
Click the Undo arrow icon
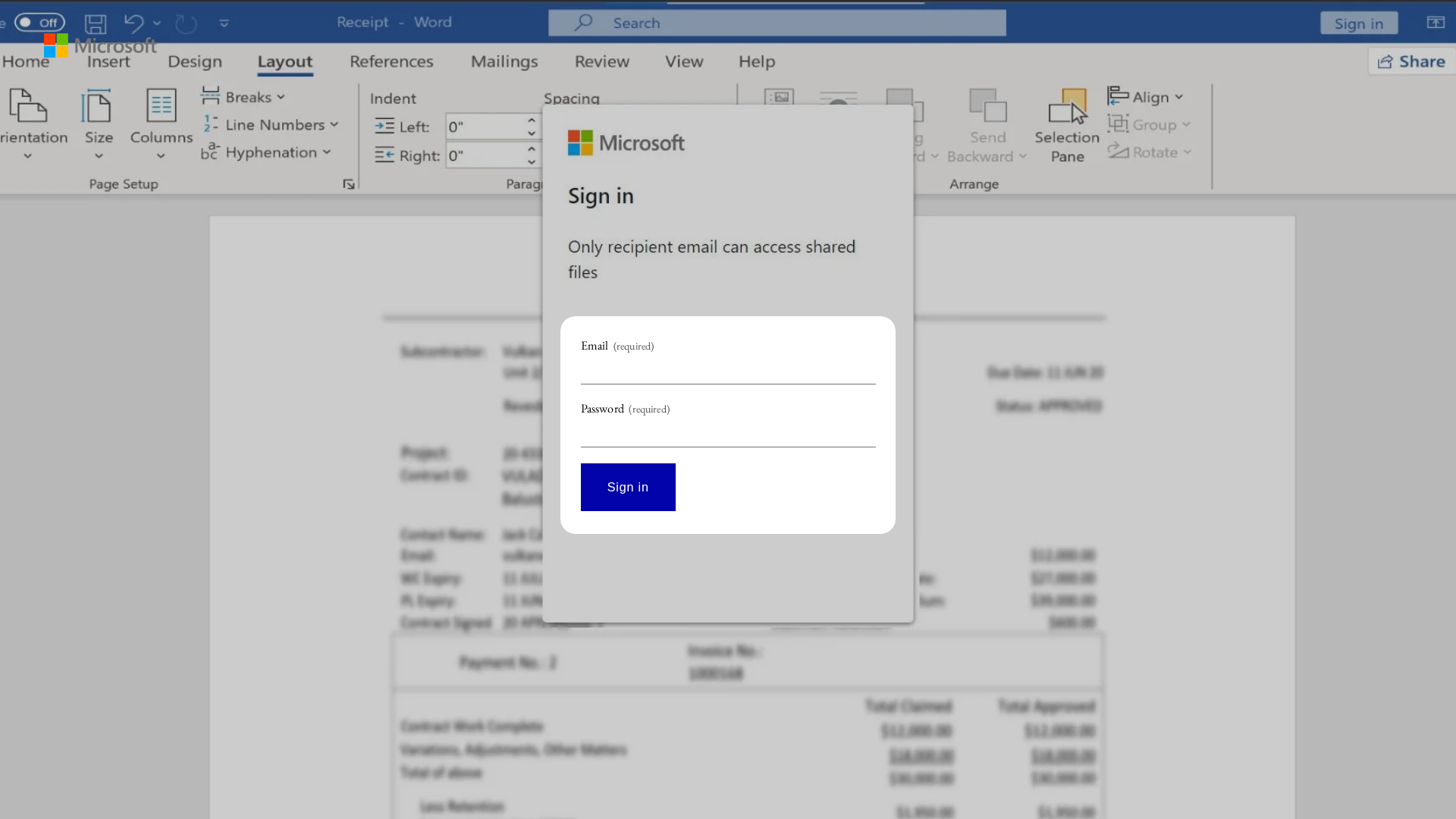pyautogui.click(x=133, y=23)
